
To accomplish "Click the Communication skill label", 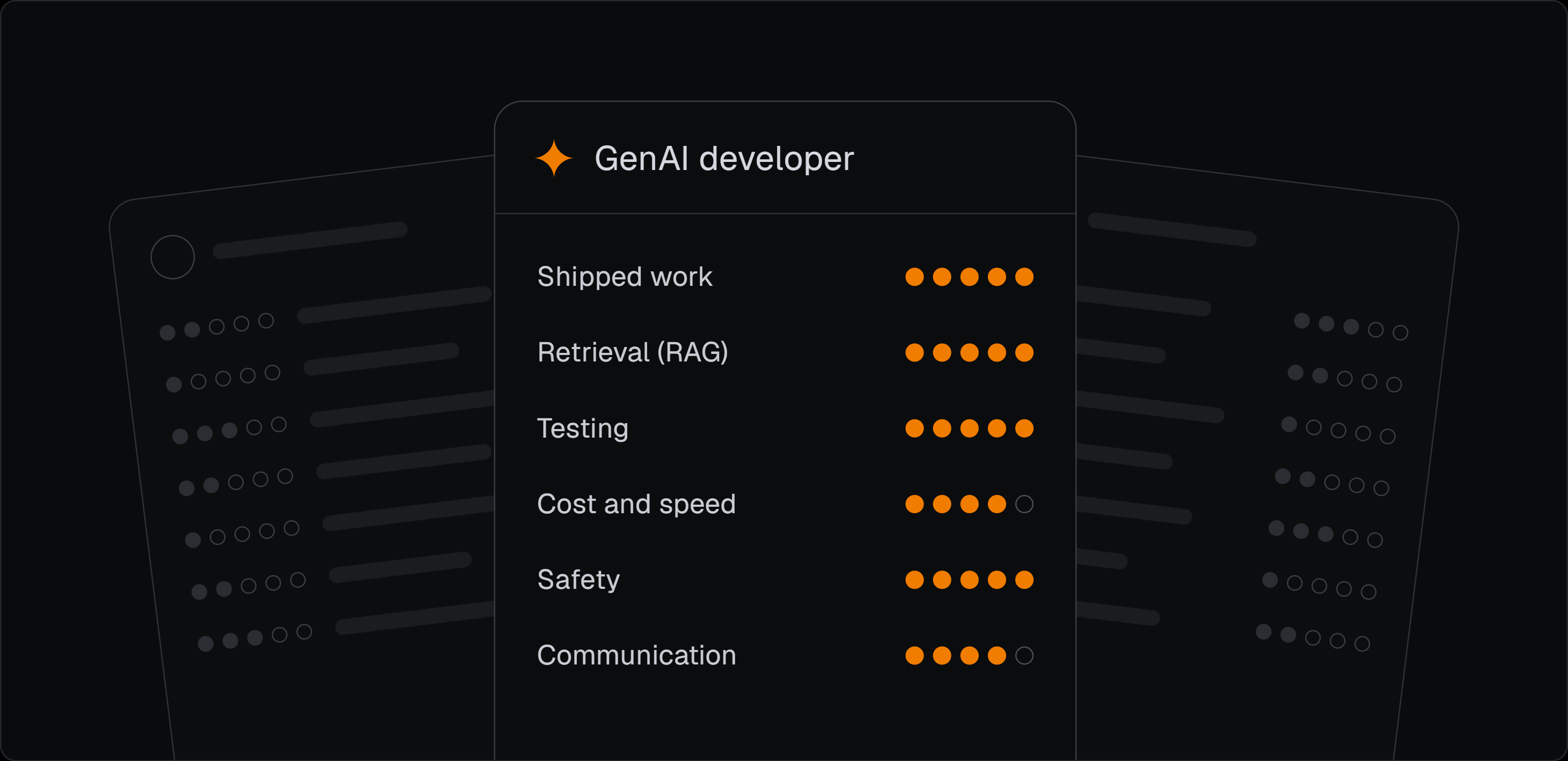I will click(636, 656).
